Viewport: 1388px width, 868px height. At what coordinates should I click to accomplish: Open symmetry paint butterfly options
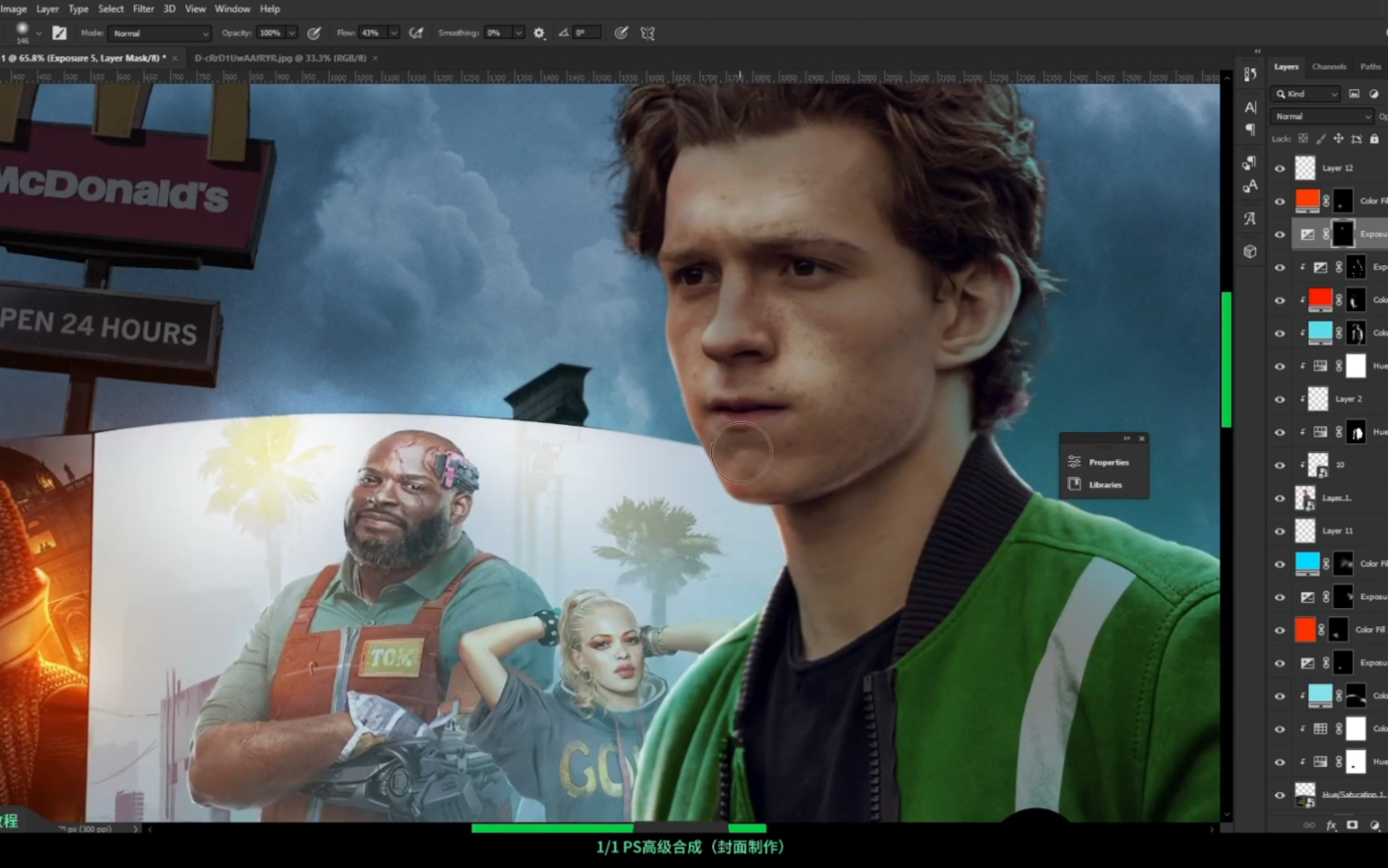[x=648, y=33]
